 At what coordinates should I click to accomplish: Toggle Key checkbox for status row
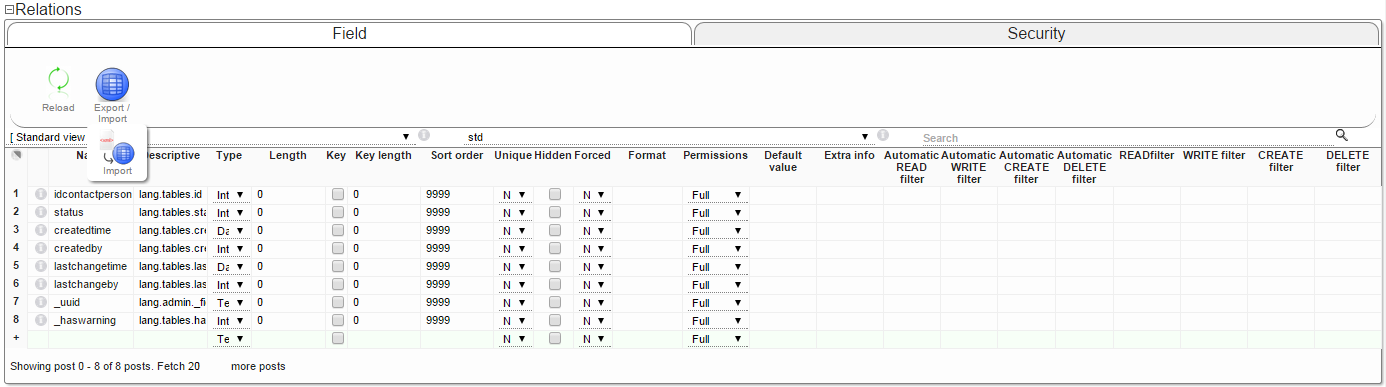[x=338, y=213]
